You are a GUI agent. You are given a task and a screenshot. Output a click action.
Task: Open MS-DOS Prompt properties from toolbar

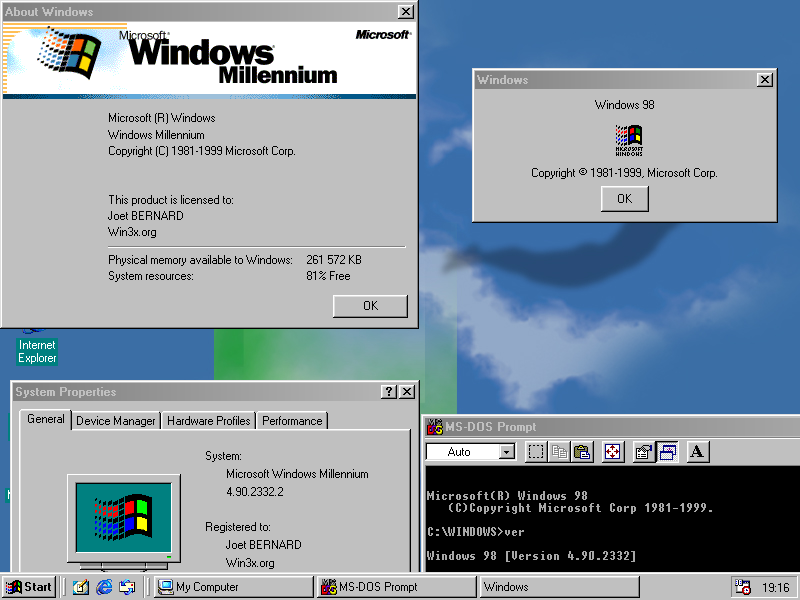[644, 452]
